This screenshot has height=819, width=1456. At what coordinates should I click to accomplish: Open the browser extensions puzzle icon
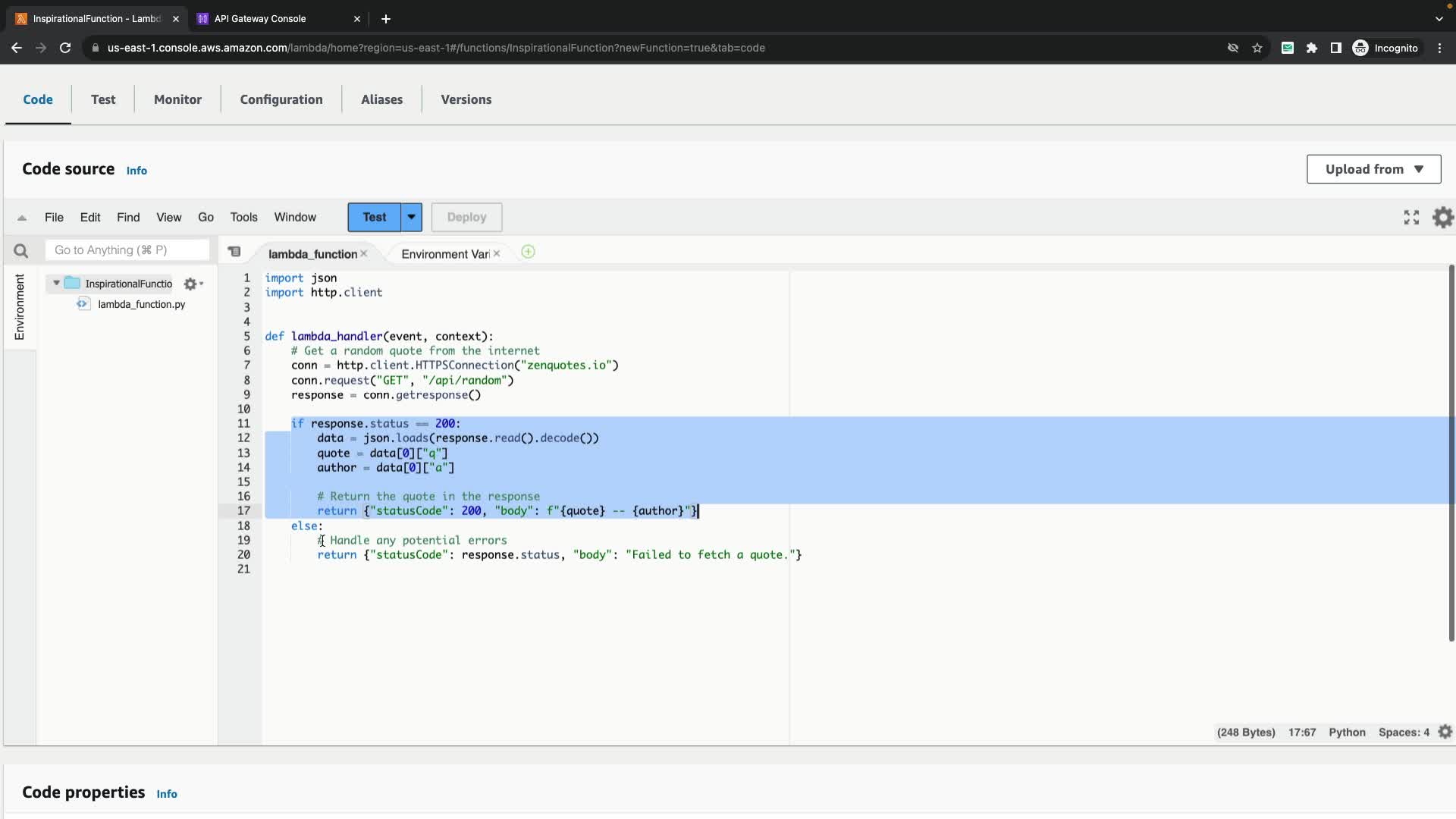click(x=1312, y=48)
